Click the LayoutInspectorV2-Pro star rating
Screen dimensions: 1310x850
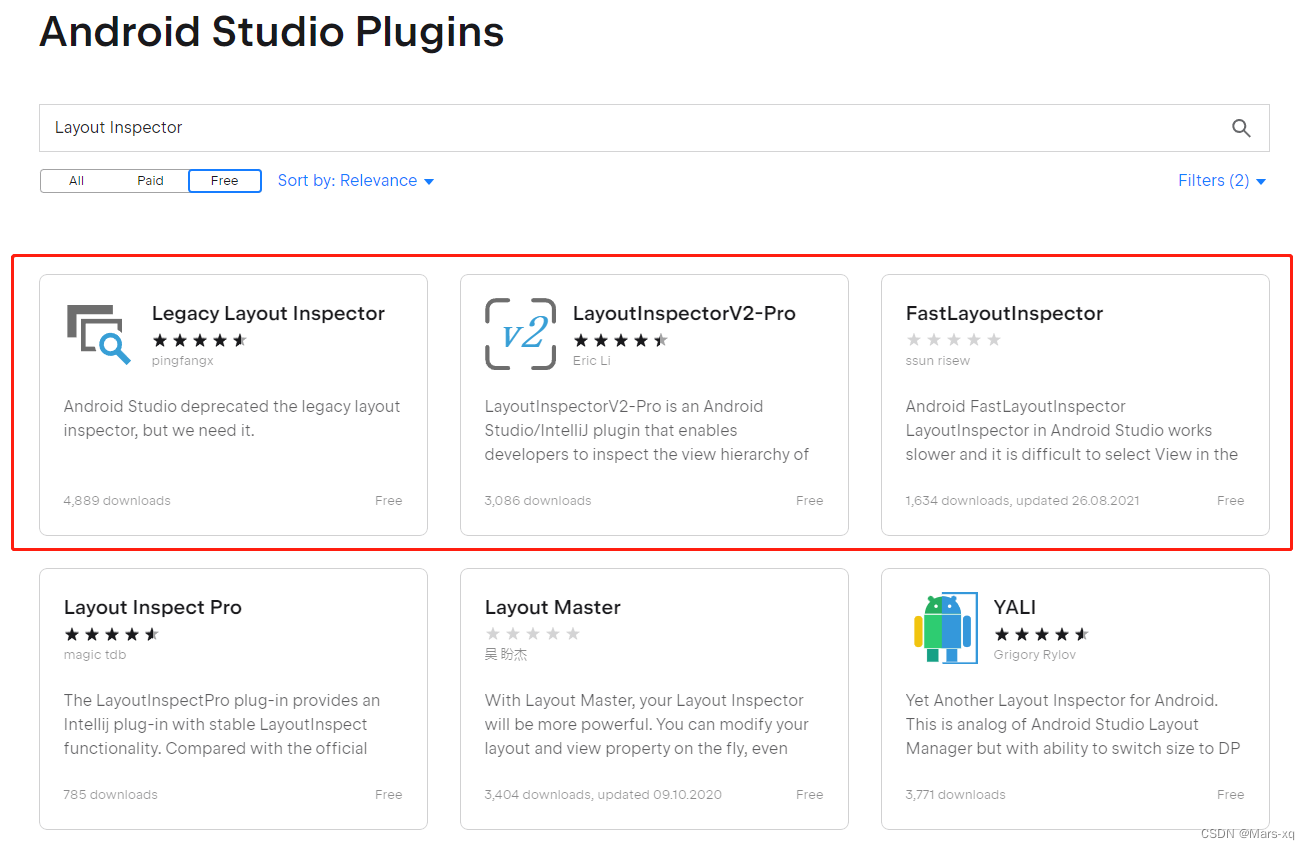point(620,340)
